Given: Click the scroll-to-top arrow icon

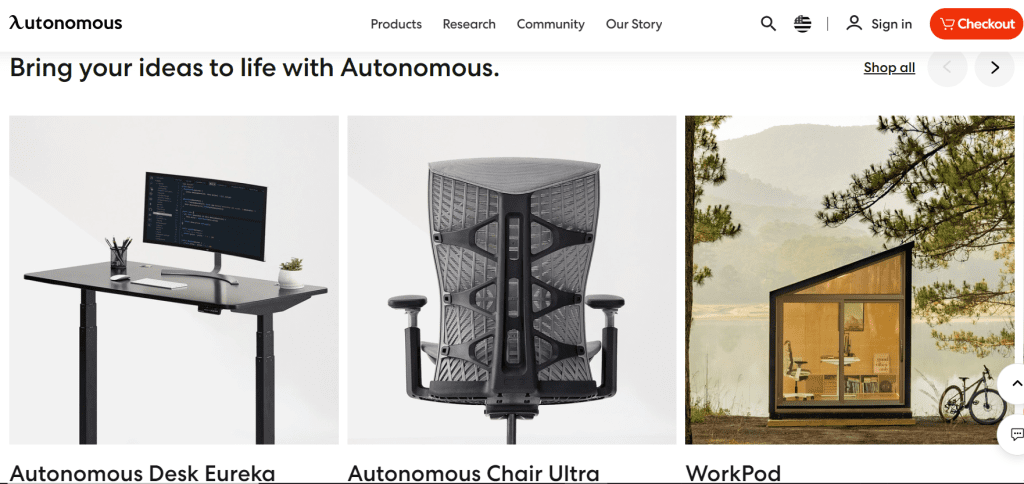Looking at the screenshot, I should (x=1016, y=383).
